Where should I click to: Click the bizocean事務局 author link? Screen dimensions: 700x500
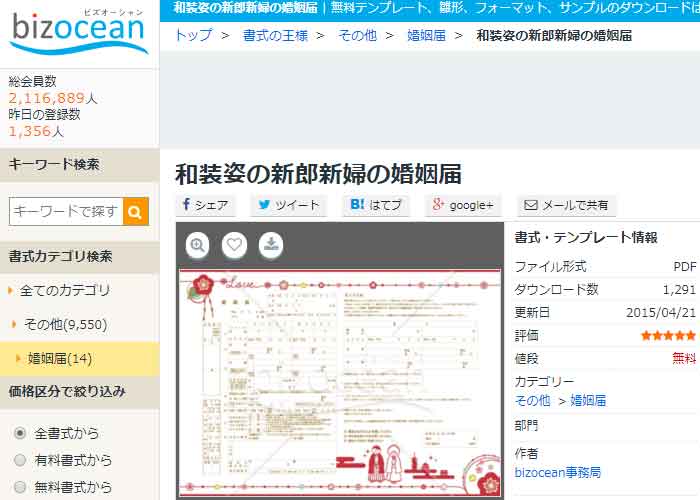(558, 472)
